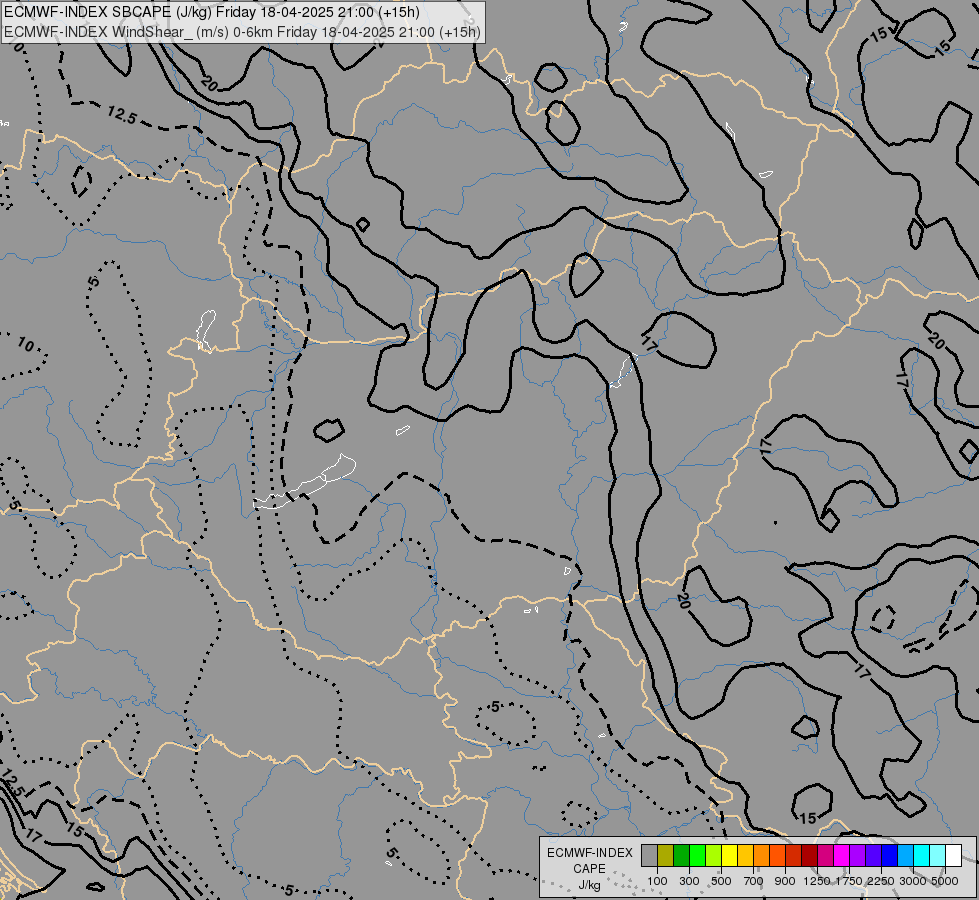Choose the pure blue swatch right of 2250
Screen dimensions: 979x900
coord(890,855)
